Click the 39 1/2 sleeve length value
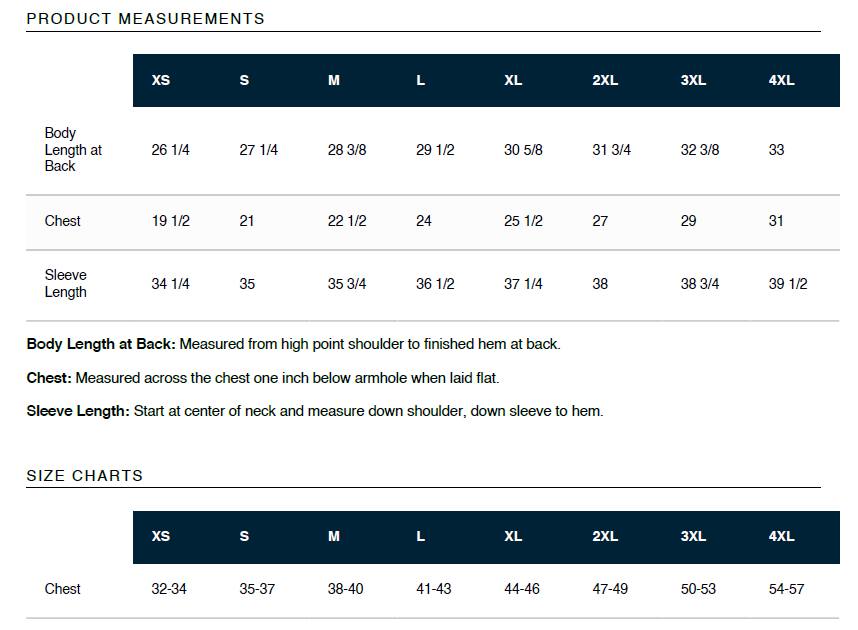This screenshot has width=858, height=630. [788, 284]
